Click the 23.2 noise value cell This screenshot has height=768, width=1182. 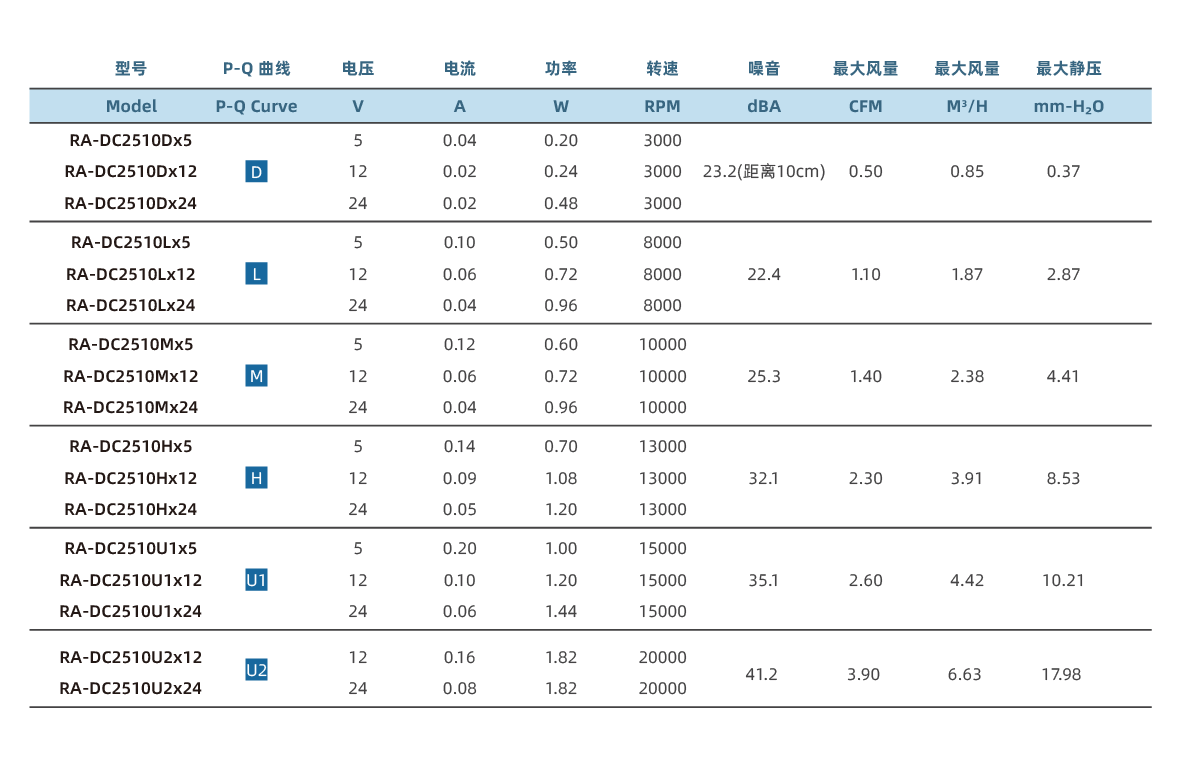coord(764,172)
